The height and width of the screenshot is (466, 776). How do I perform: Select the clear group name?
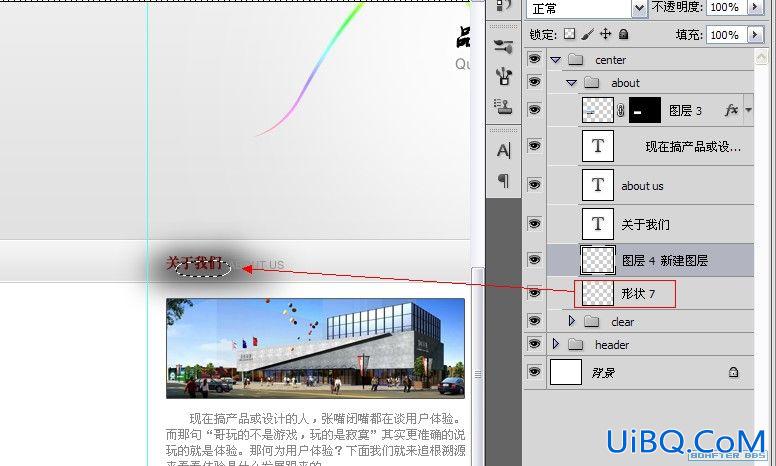point(623,322)
